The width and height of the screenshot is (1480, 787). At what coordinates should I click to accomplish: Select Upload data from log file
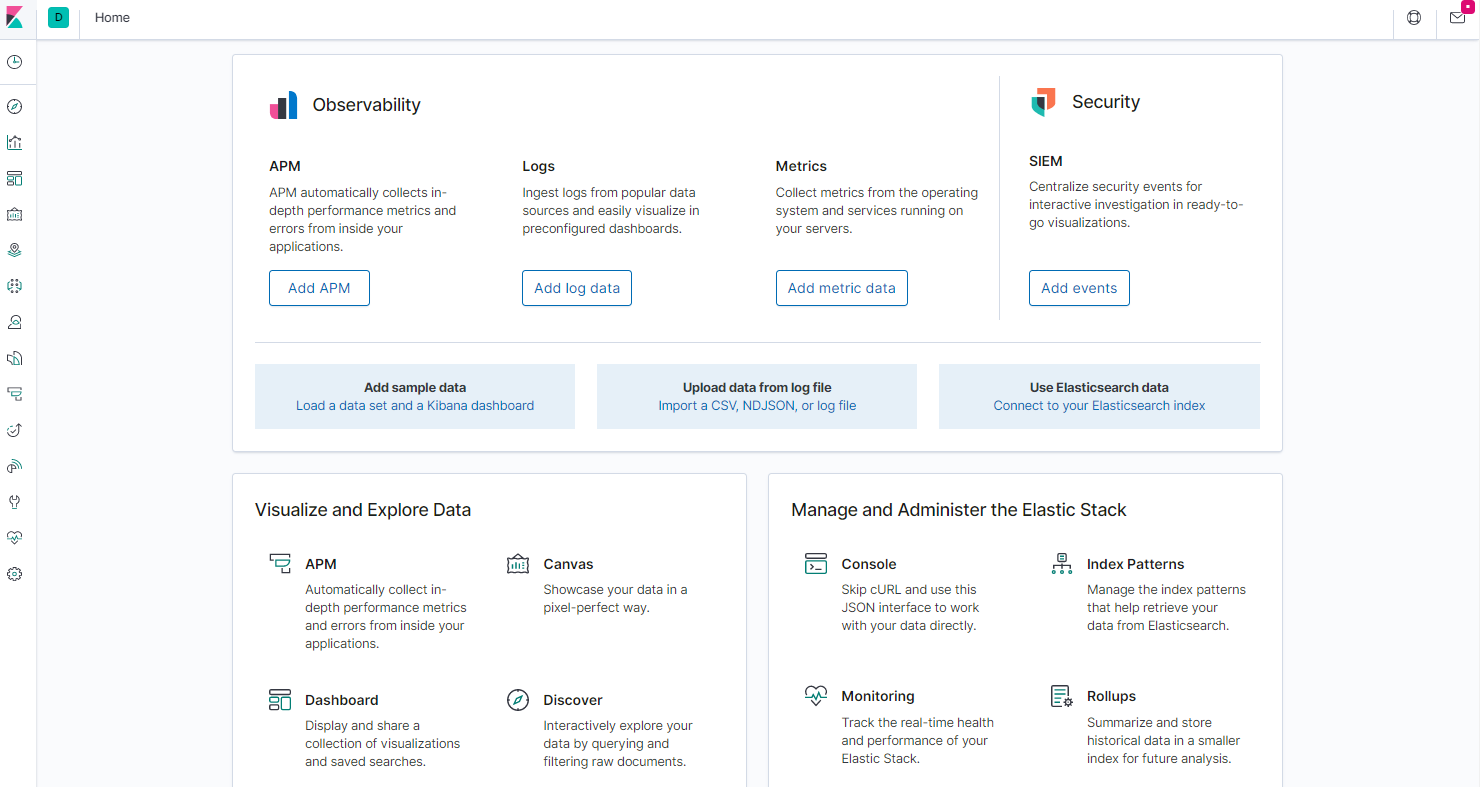point(757,397)
